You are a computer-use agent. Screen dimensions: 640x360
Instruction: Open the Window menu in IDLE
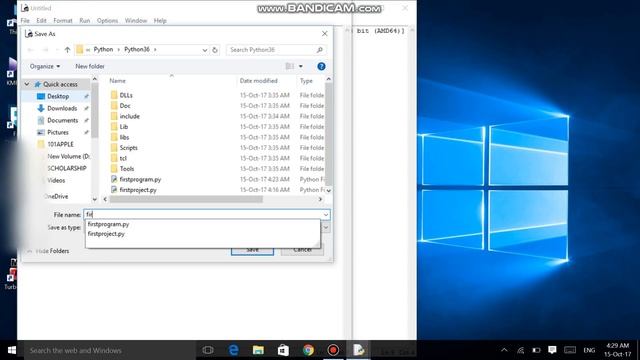coord(136,20)
